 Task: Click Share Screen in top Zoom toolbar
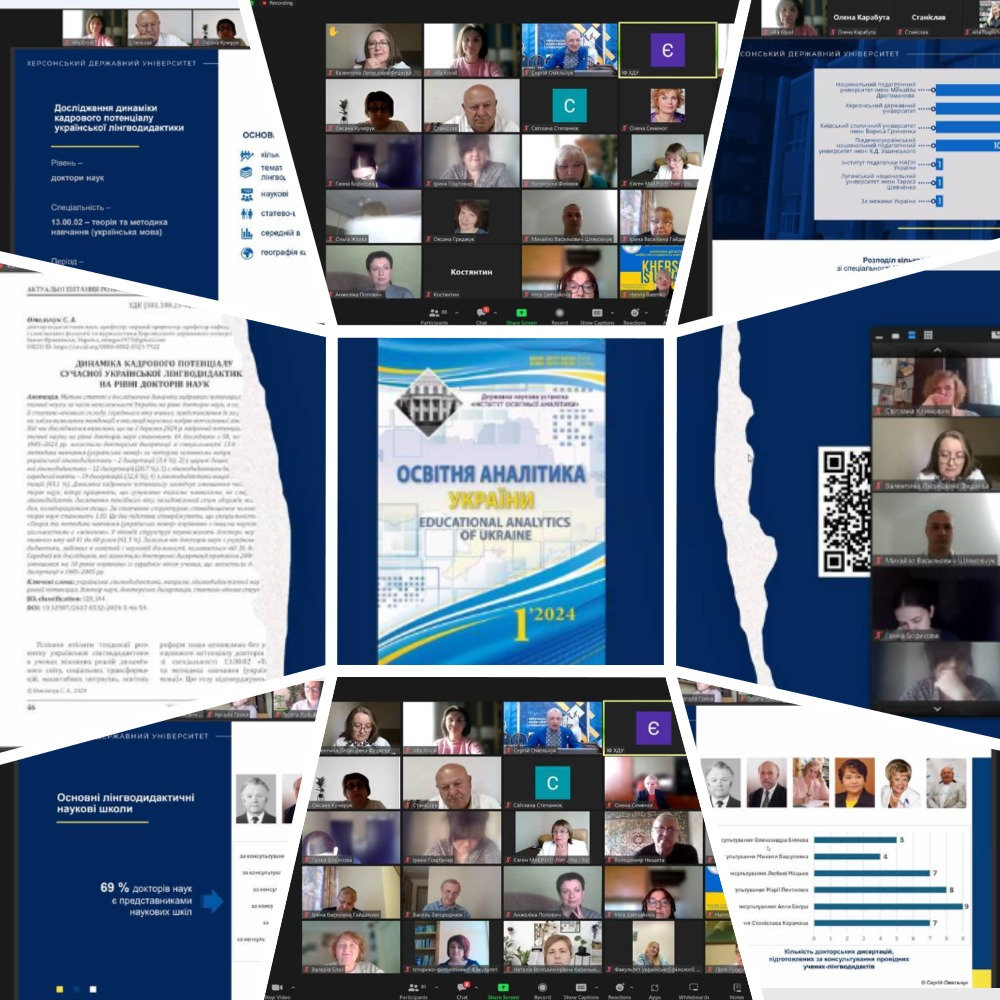pos(521,316)
